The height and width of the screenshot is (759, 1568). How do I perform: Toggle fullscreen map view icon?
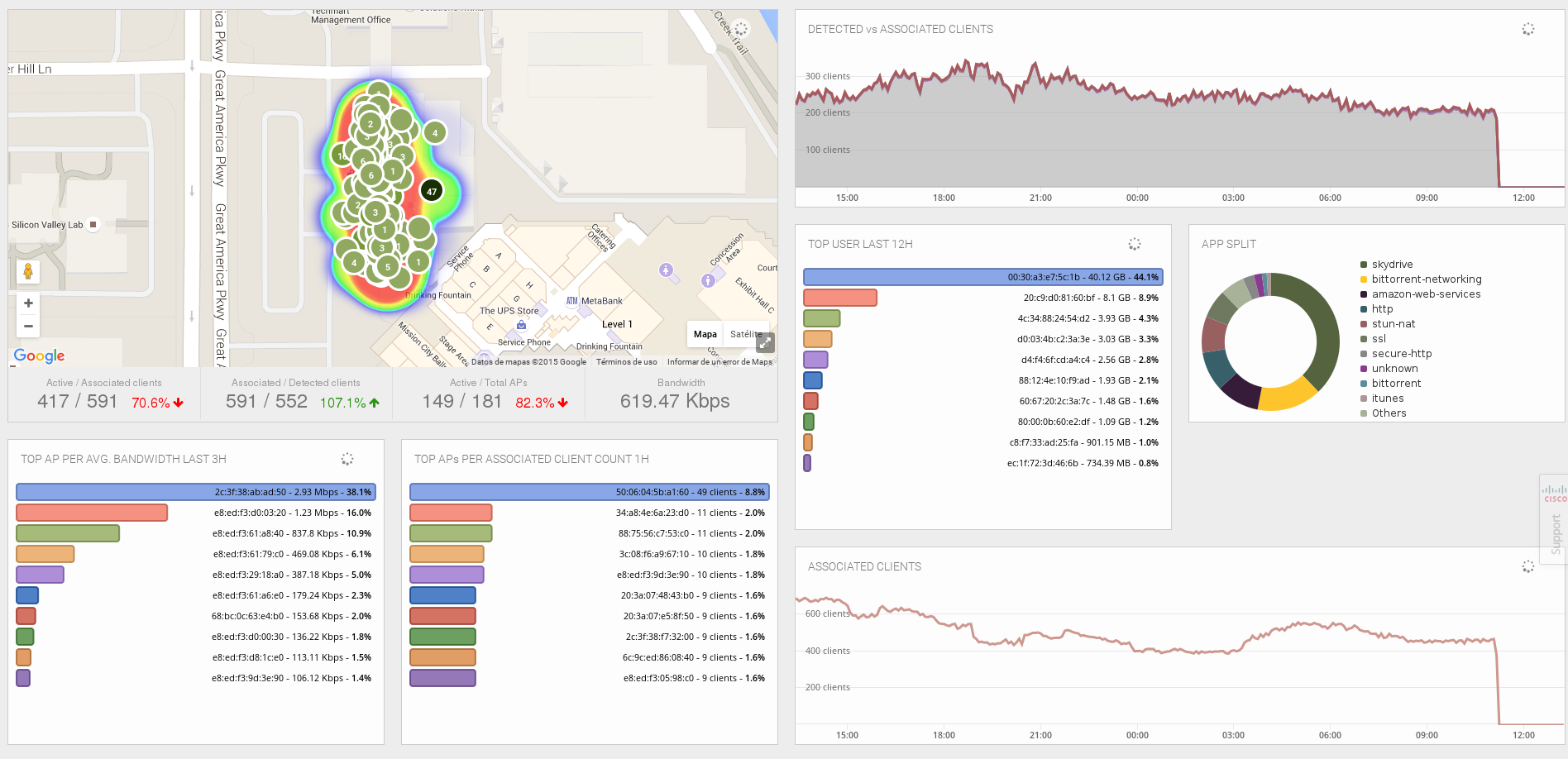[766, 342]
